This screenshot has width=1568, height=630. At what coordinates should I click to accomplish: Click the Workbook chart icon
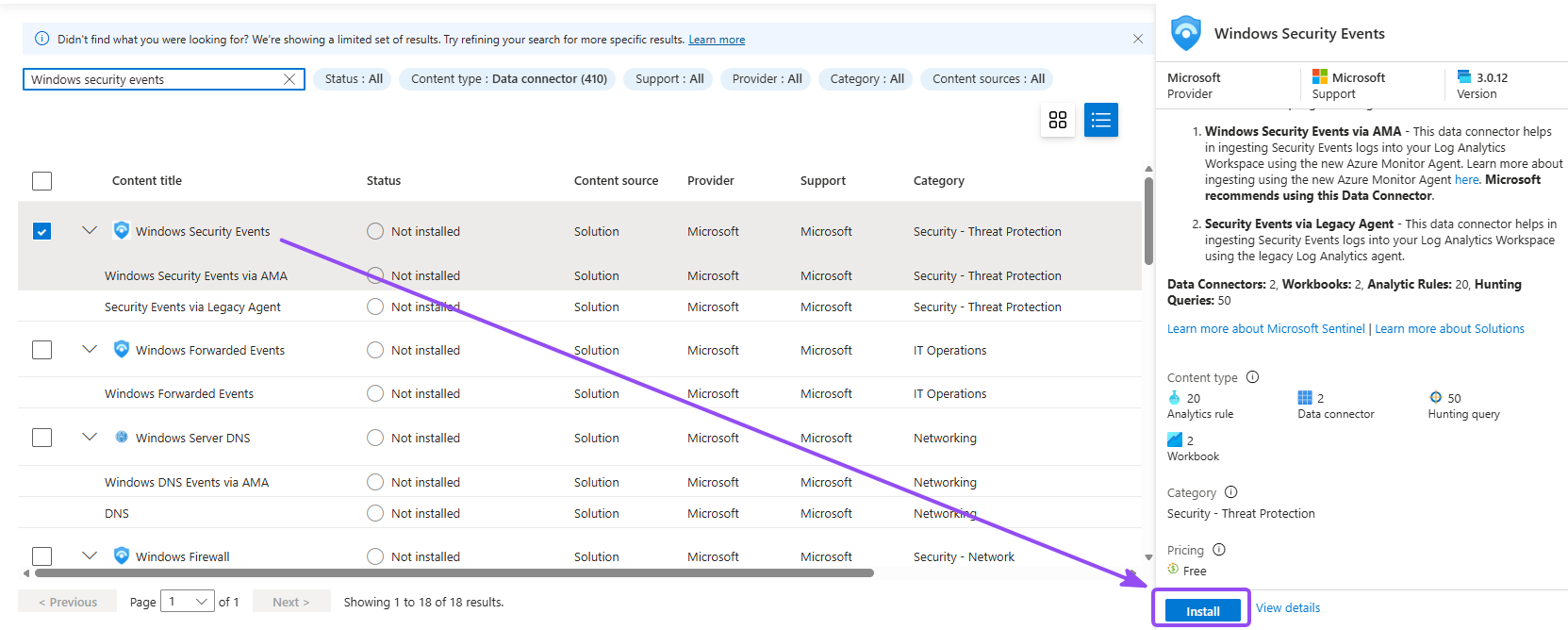click(1175, 439)
